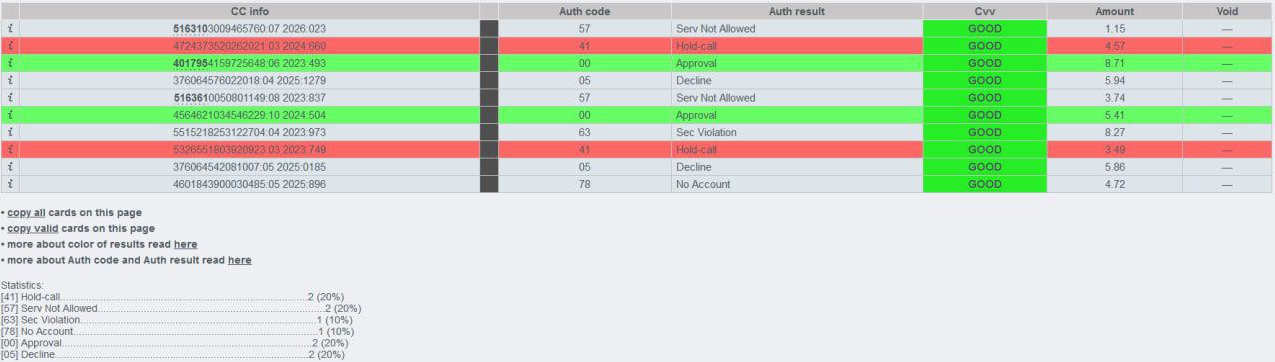This screenshot has width=1275, height=362.
Task: Click the dark square in the No Account row
Action: [x=489, y=184]
